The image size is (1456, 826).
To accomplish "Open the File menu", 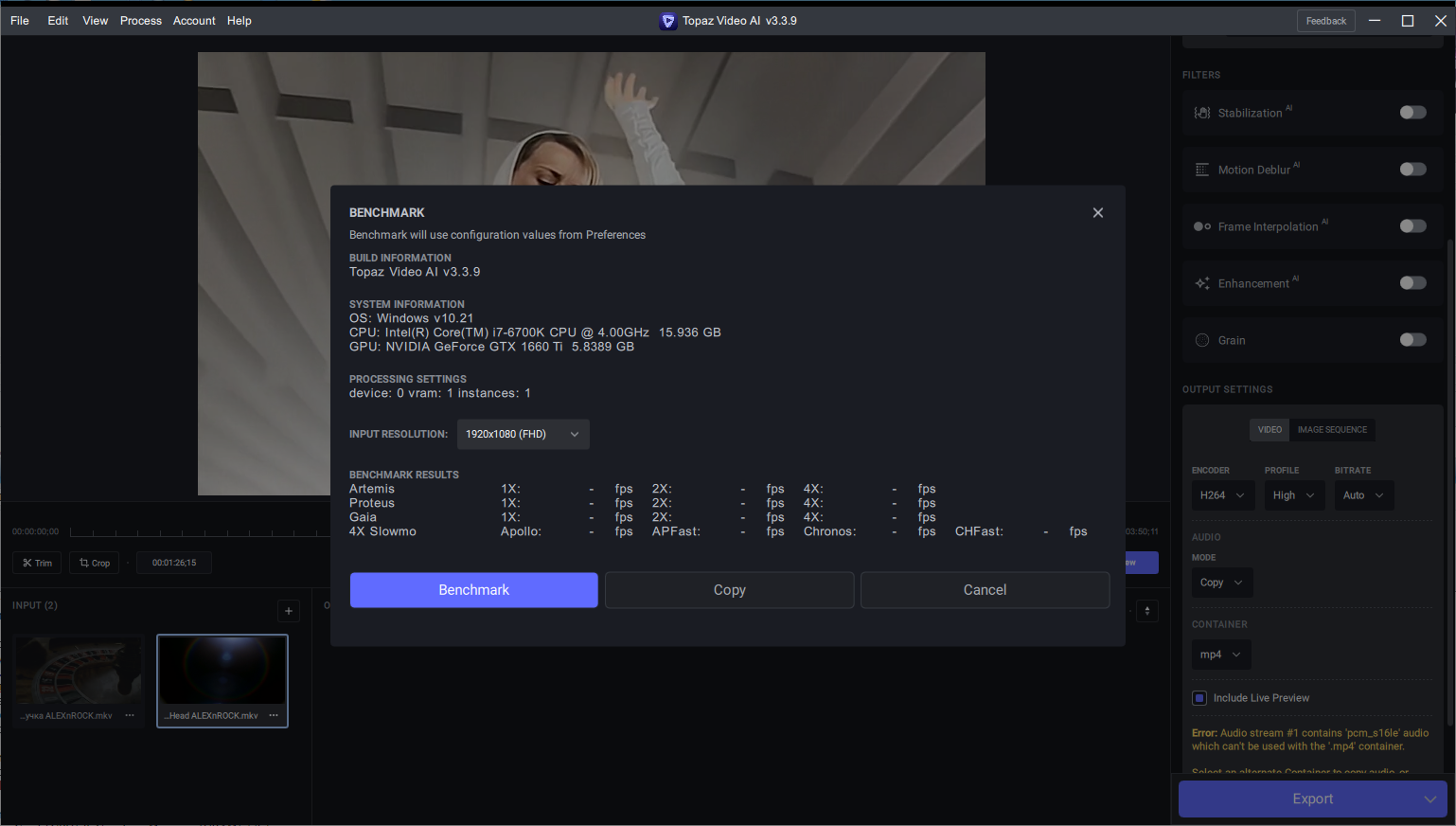I will tap(20, 20).
